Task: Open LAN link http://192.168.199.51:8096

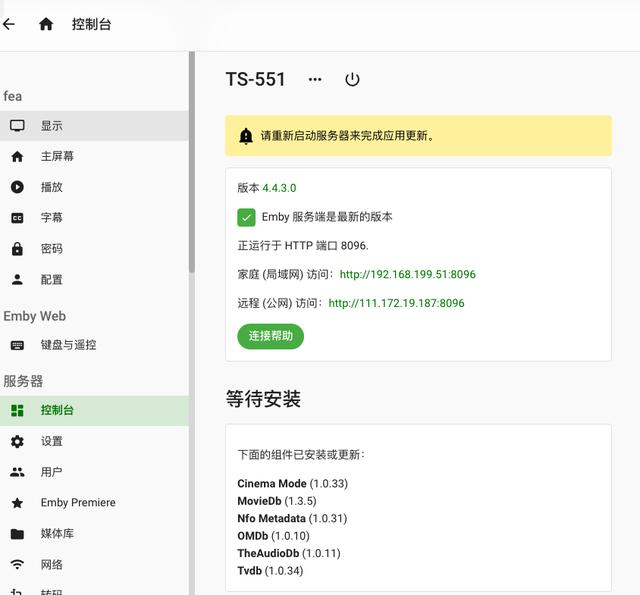Action: tap(408, 274)
